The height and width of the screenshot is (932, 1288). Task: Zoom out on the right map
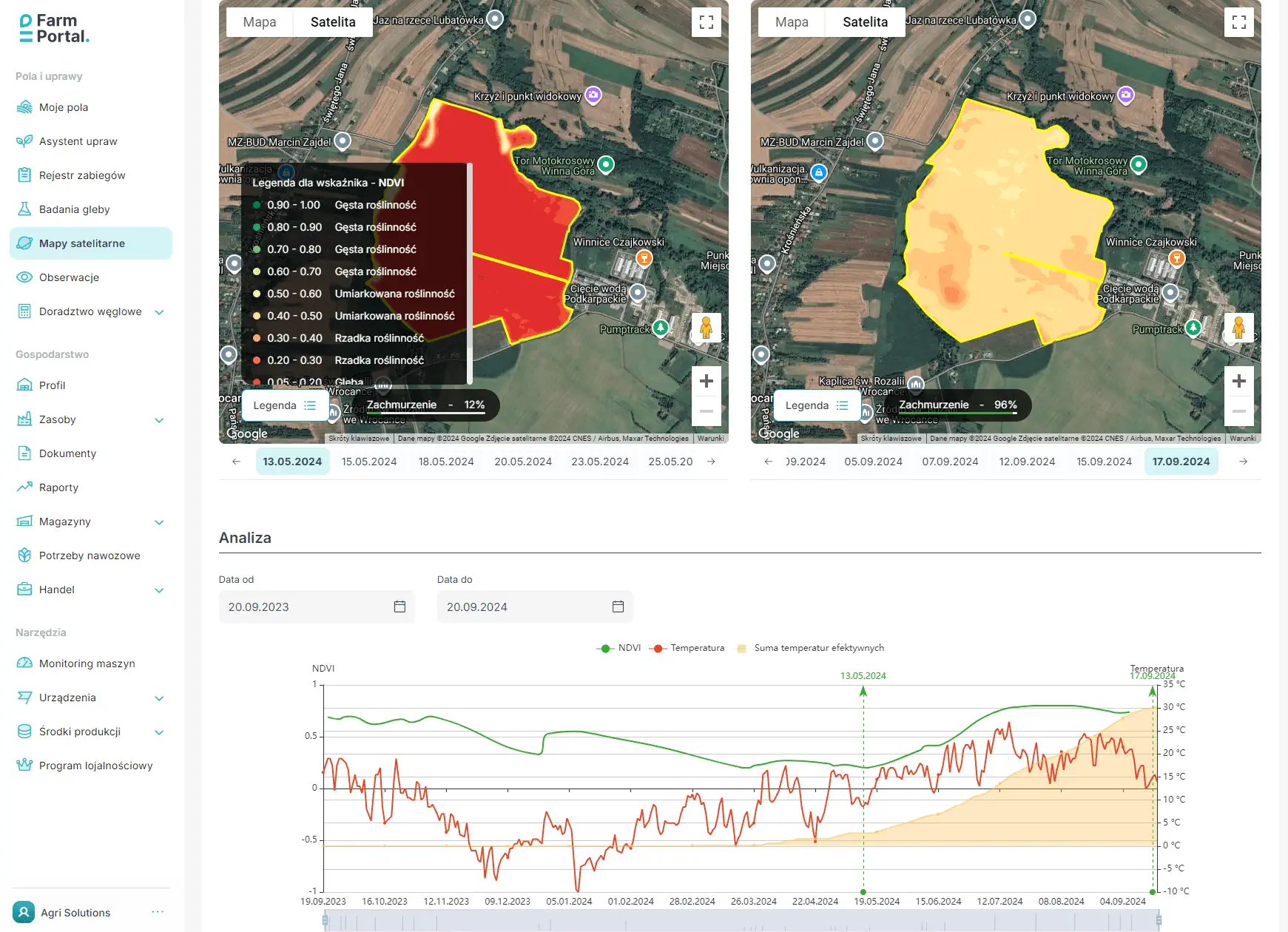1239,411
